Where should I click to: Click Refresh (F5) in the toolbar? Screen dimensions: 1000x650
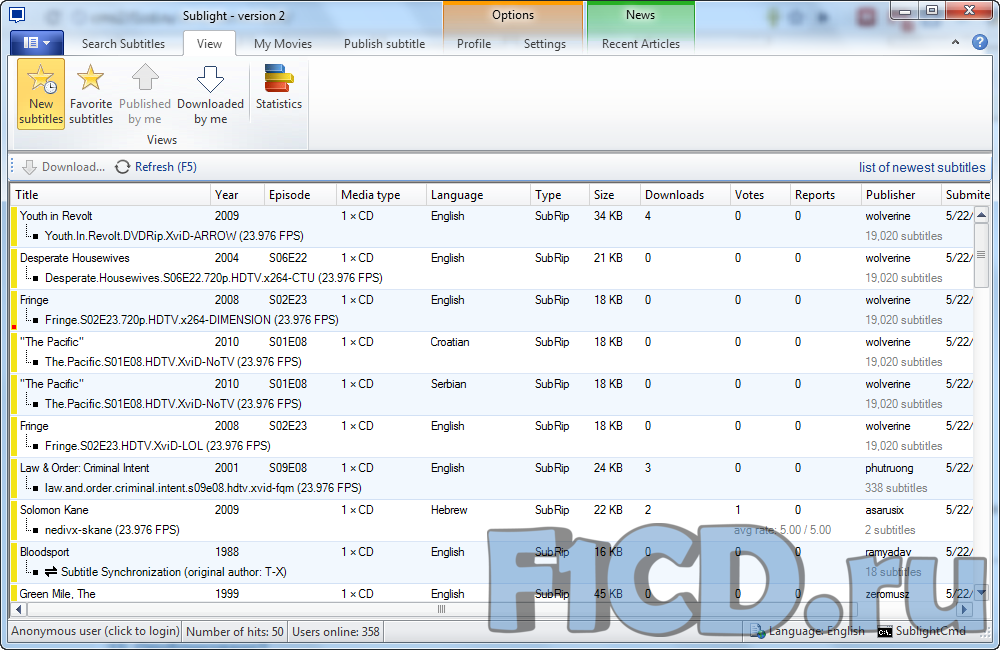click(156, 167)
